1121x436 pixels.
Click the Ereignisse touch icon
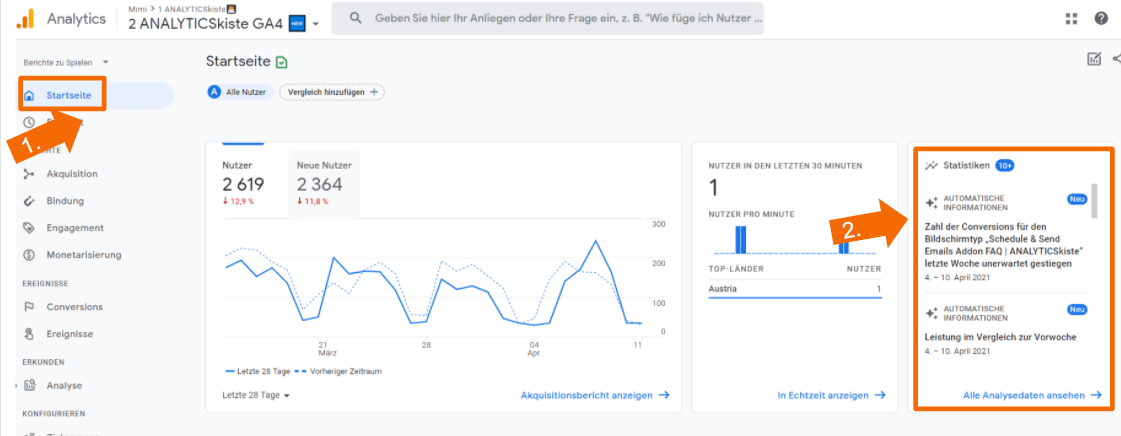pos(29,334)
